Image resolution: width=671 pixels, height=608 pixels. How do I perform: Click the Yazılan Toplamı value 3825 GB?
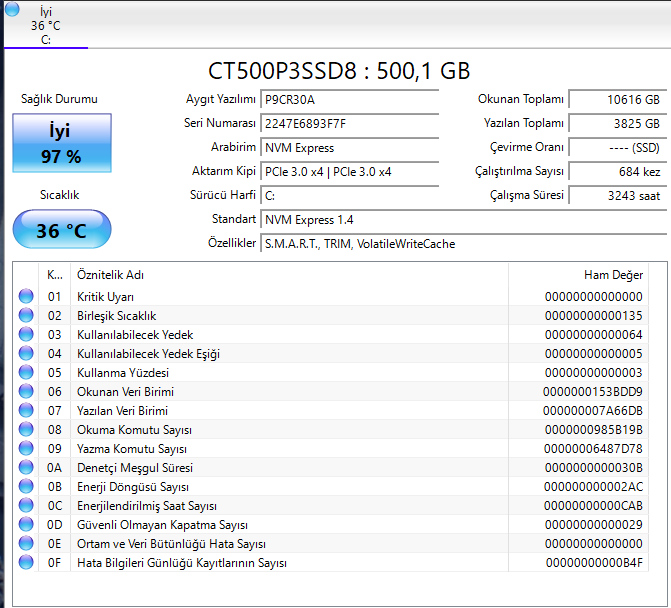coord(618,124)
